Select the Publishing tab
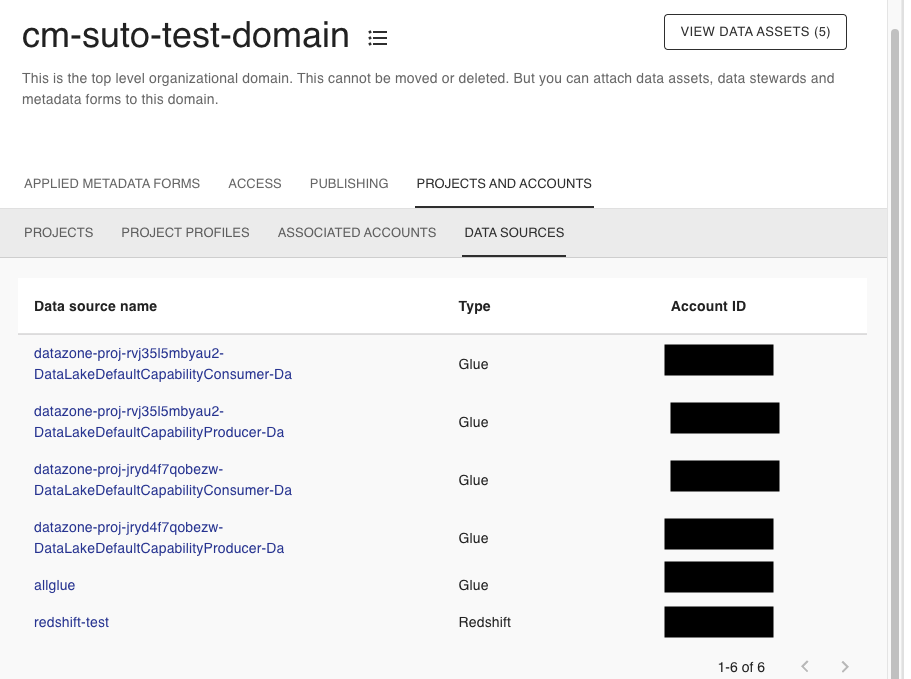Image resolution: width=911 pixels, height=679 pixels. pos(349,184)
